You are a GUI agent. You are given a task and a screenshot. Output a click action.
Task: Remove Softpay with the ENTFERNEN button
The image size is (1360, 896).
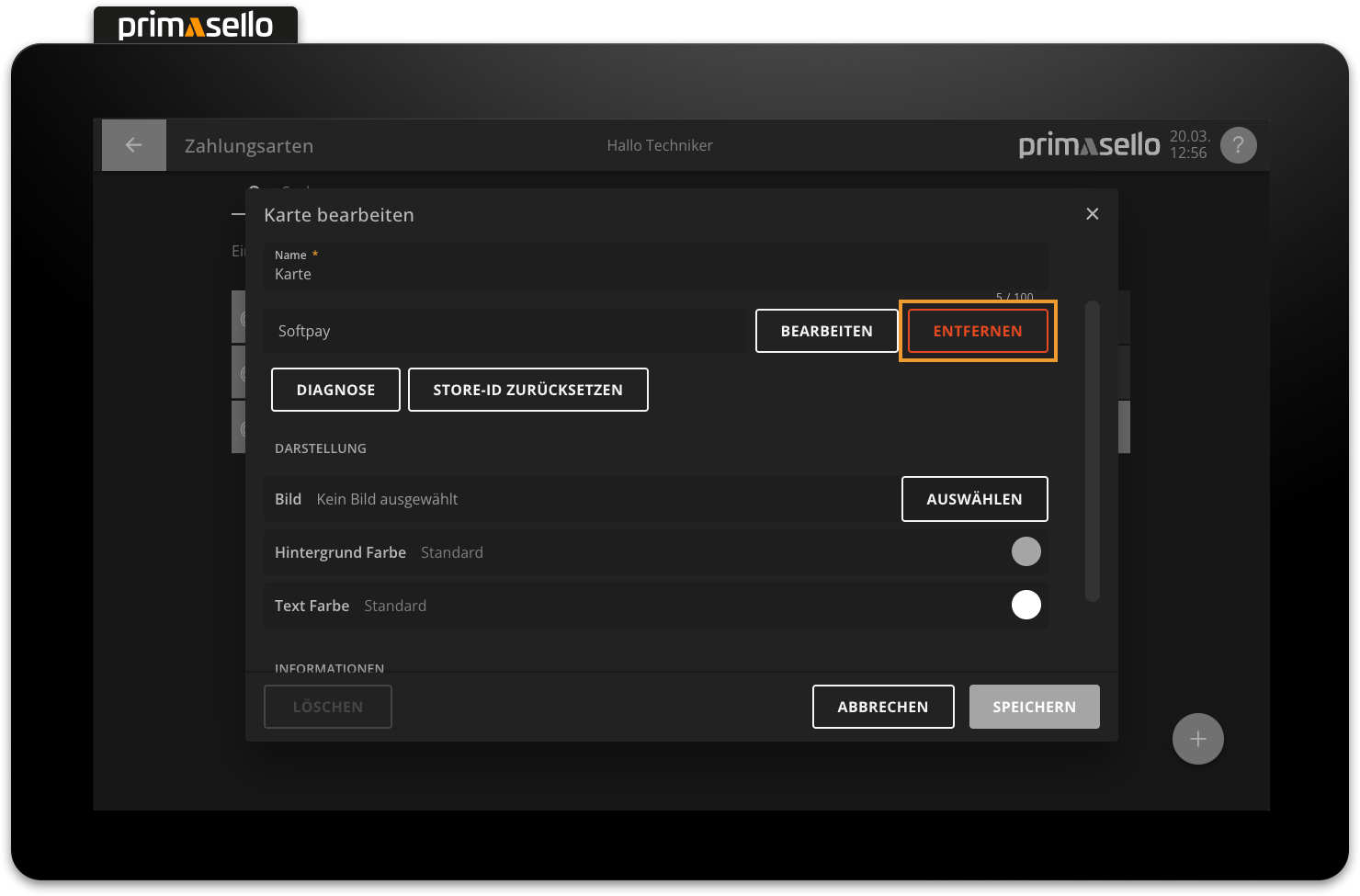[978, 331]
